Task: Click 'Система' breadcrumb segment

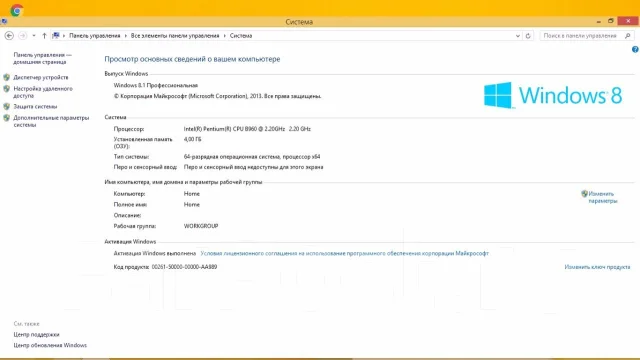Action: [x=241, y=36]
